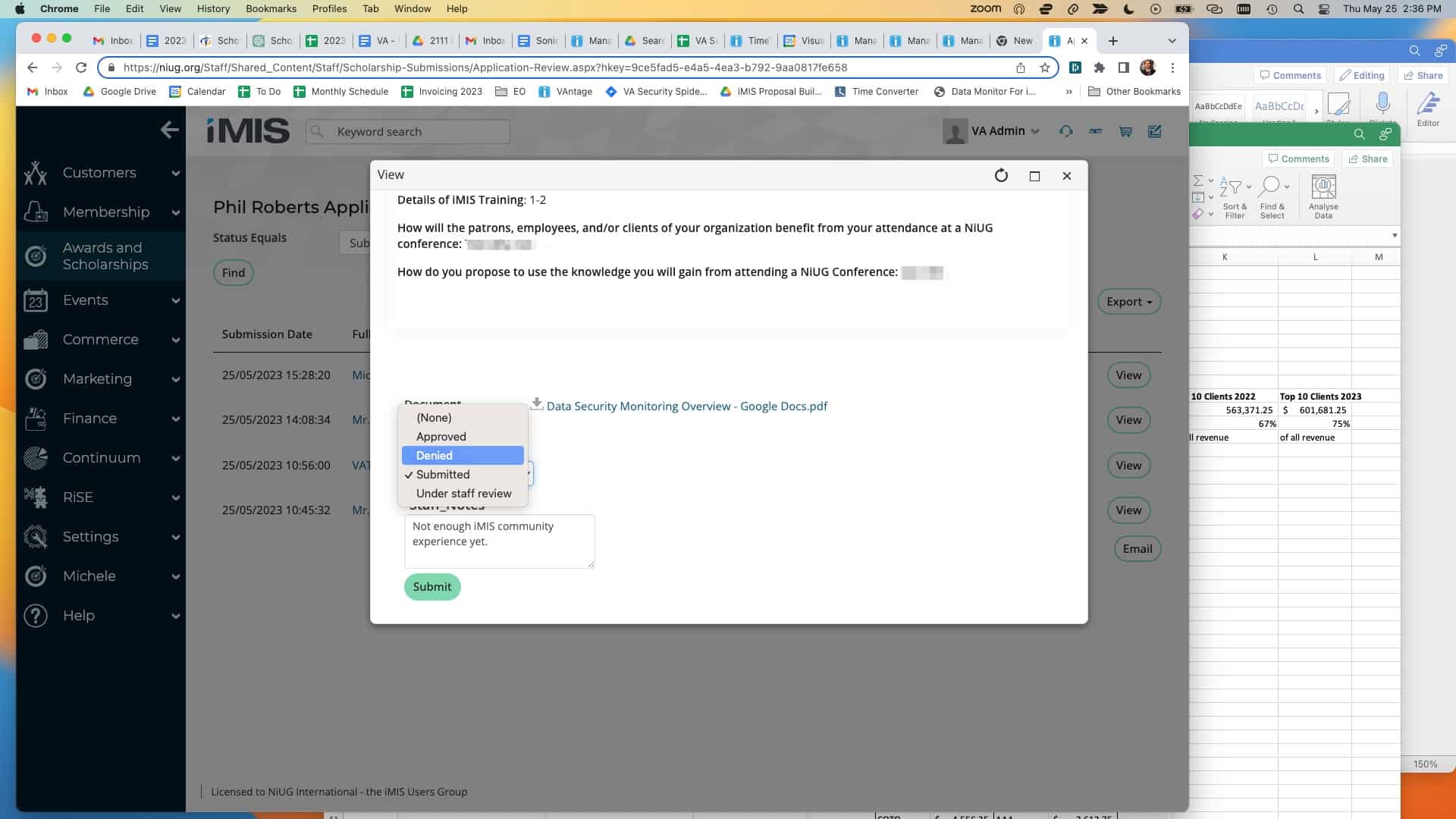Open Sort & Filter in Excel window

(1235, 199)
